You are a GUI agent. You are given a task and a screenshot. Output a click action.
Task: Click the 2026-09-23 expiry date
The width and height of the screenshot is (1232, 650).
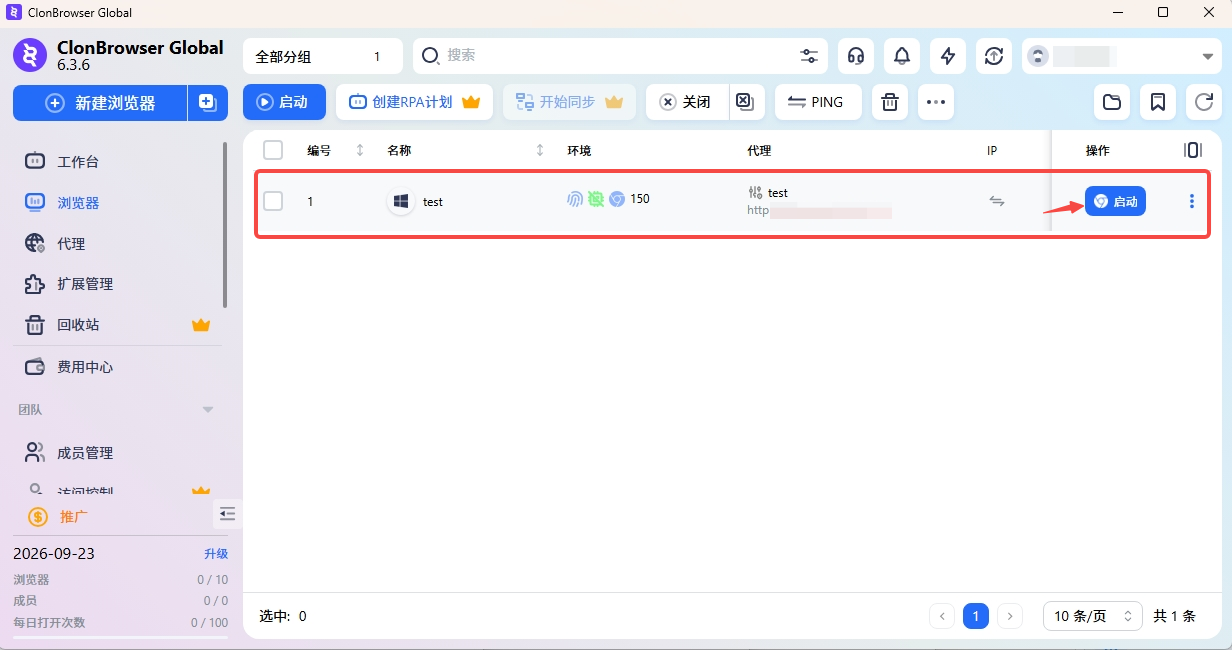(x=54, y=554)
